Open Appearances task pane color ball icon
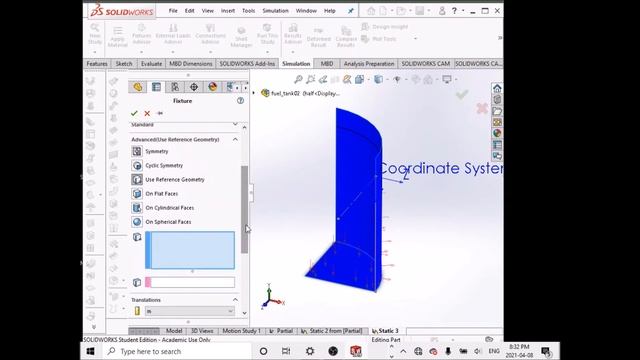The height and width of the screenshot is (360, 640). click(497, 133)
